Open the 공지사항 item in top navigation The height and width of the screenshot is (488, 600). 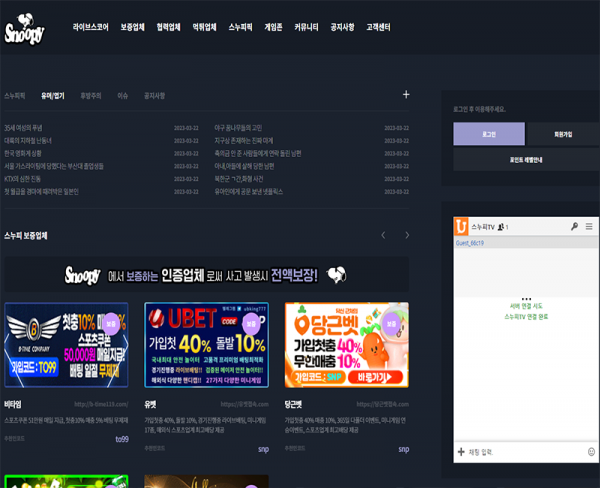click(x=342, y=27)
